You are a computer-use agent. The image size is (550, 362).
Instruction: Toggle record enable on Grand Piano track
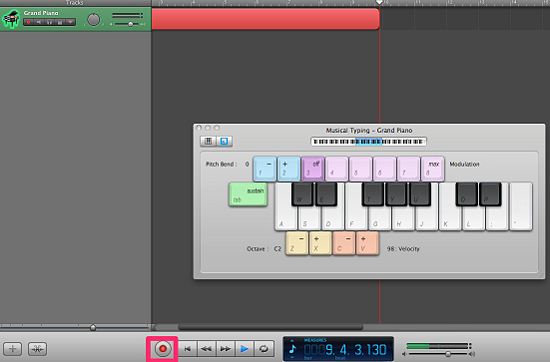28,22
